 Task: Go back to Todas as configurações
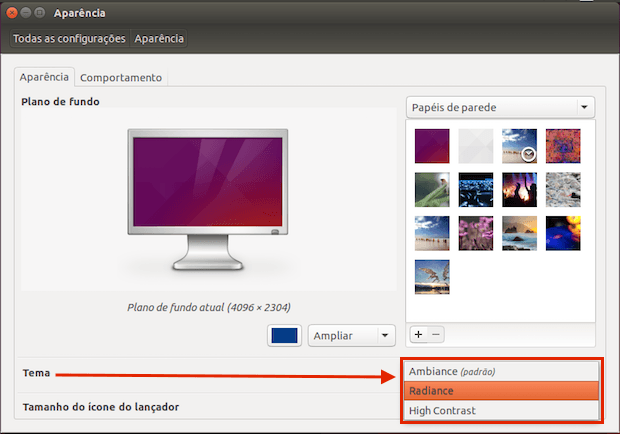coord(69,38)
